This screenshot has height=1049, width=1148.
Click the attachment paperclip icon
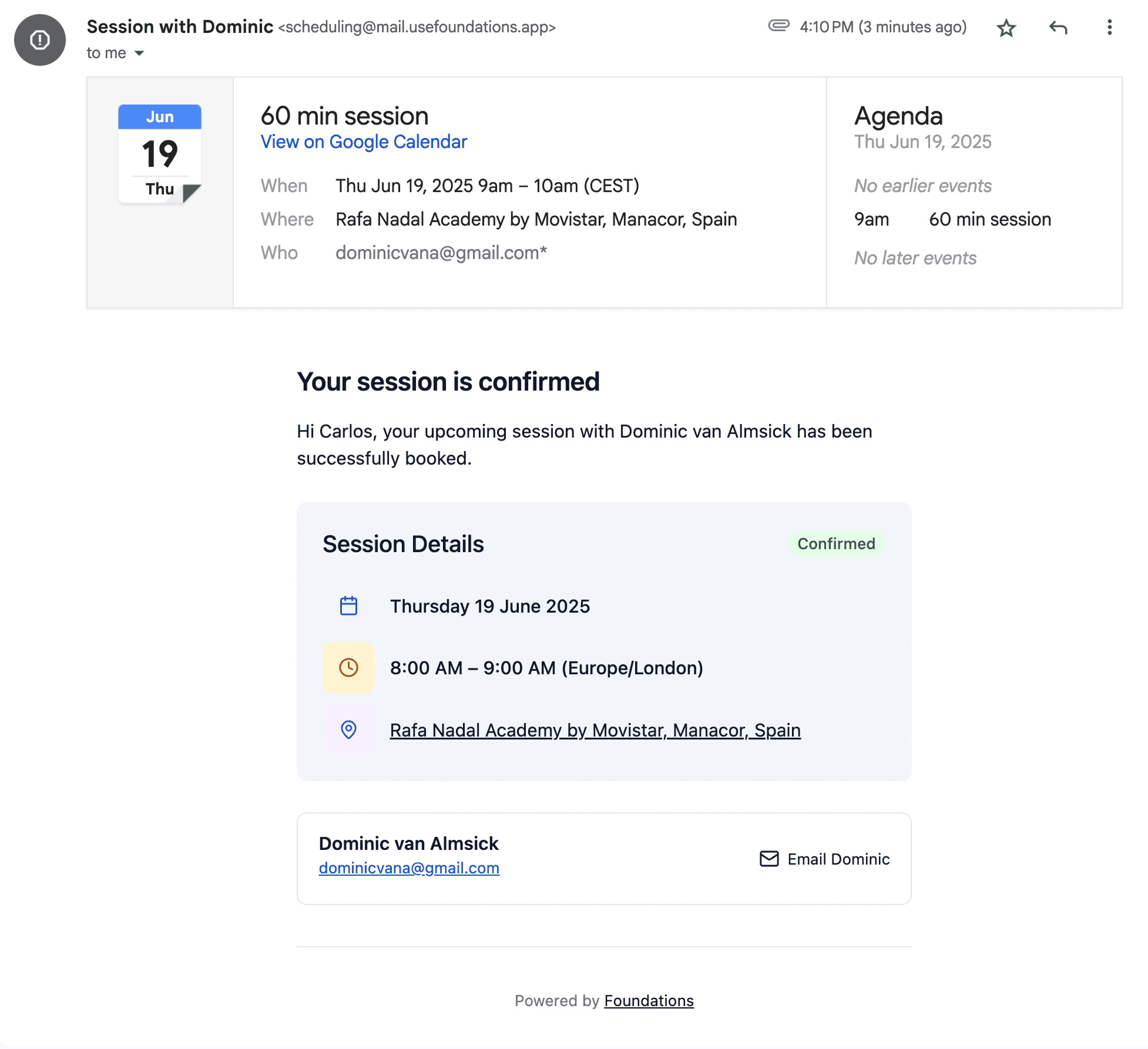(x=778, y=26)
